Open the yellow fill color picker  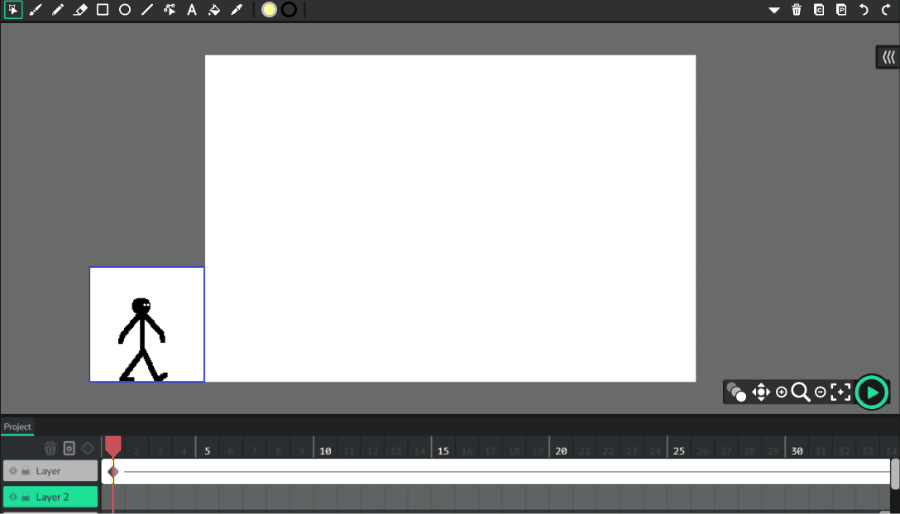(269, 10)
